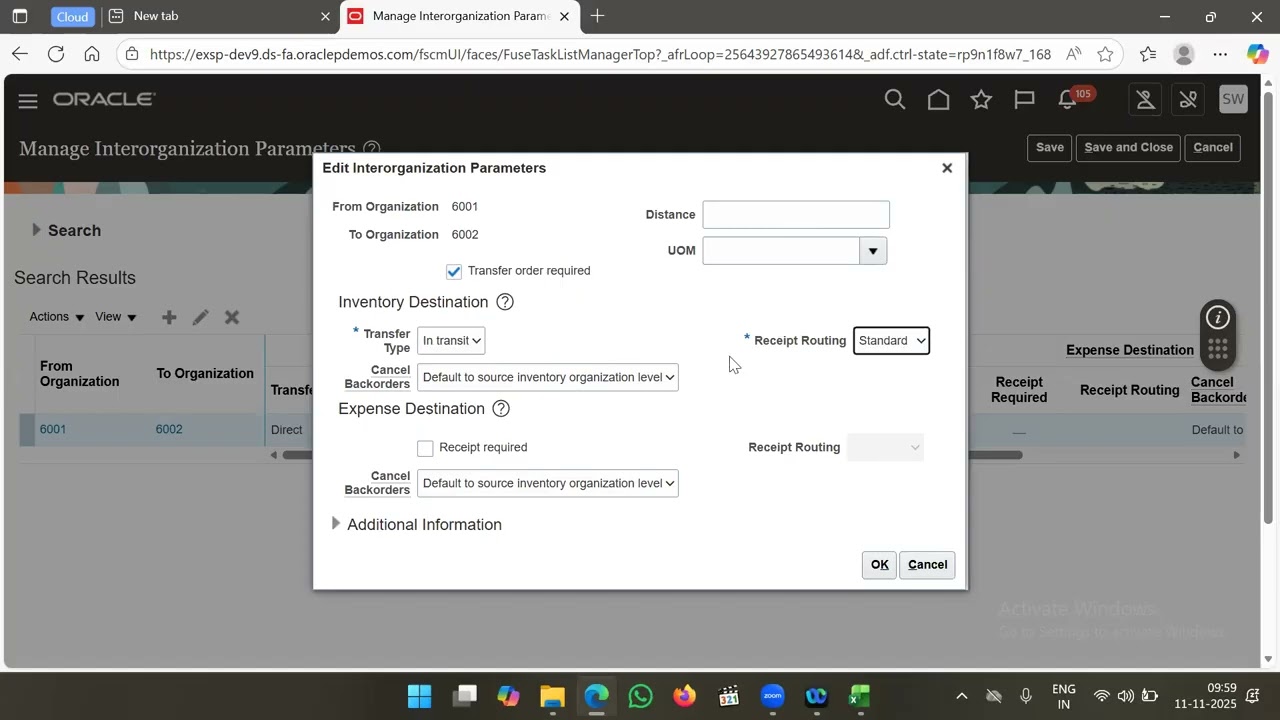
Task: Click the 6002 To Organization cell
Action: [x=169, y=429]
